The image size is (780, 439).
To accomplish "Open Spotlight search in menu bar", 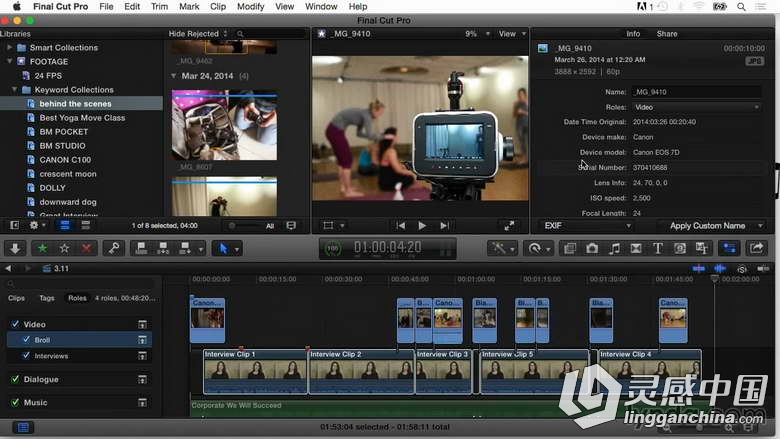I will pyautogui.click(x=741, y=6).
